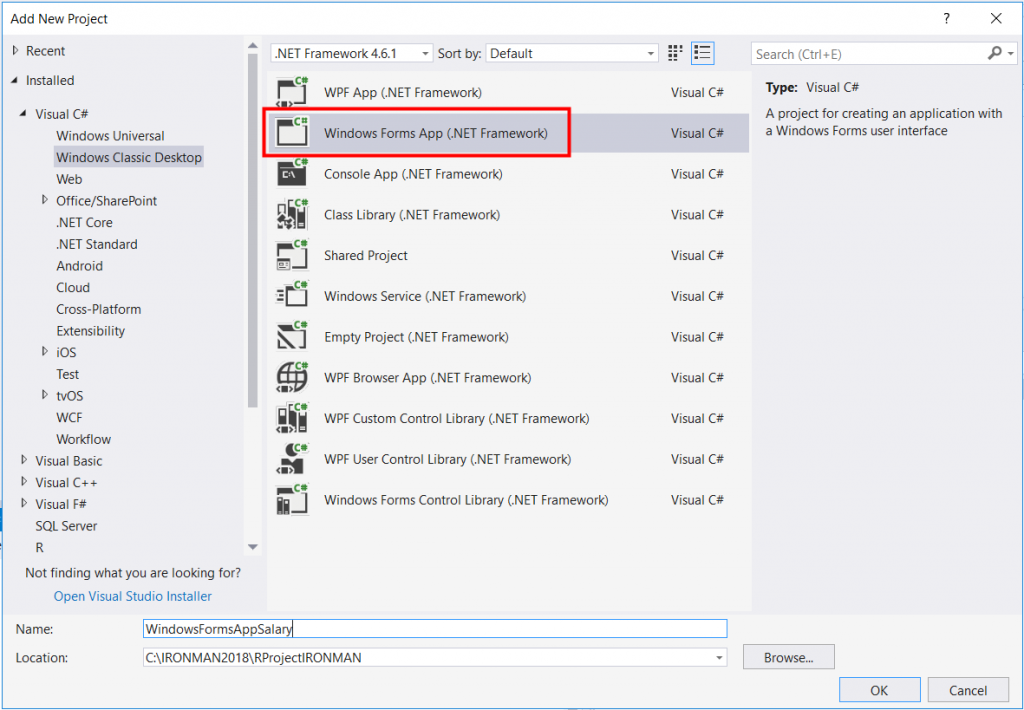Screen dimensions: 1024x710
Task: Click the tree scroll up arrow
Action: [x=253, y=45]
